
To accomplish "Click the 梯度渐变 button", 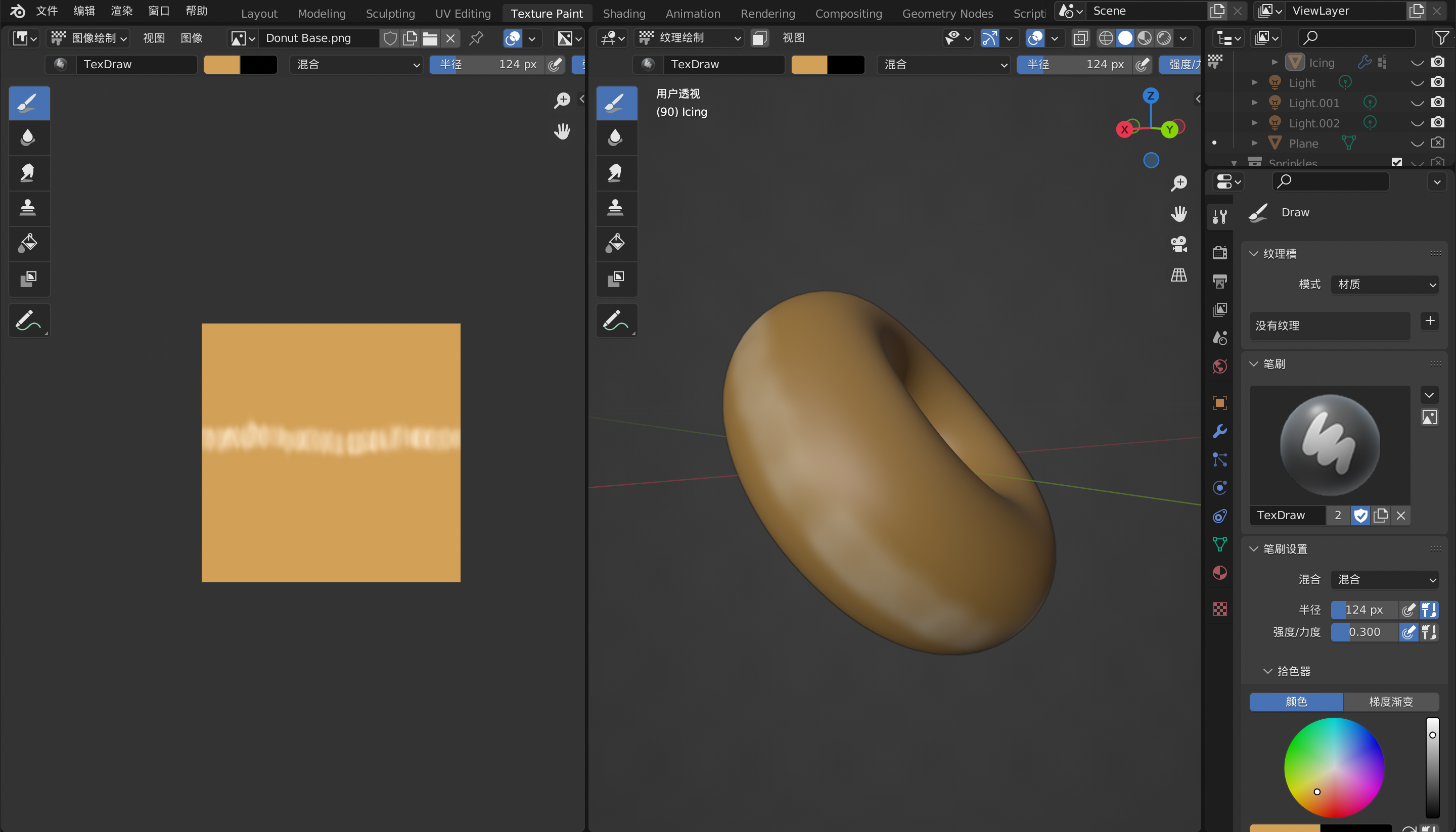I will (1390, 702).
